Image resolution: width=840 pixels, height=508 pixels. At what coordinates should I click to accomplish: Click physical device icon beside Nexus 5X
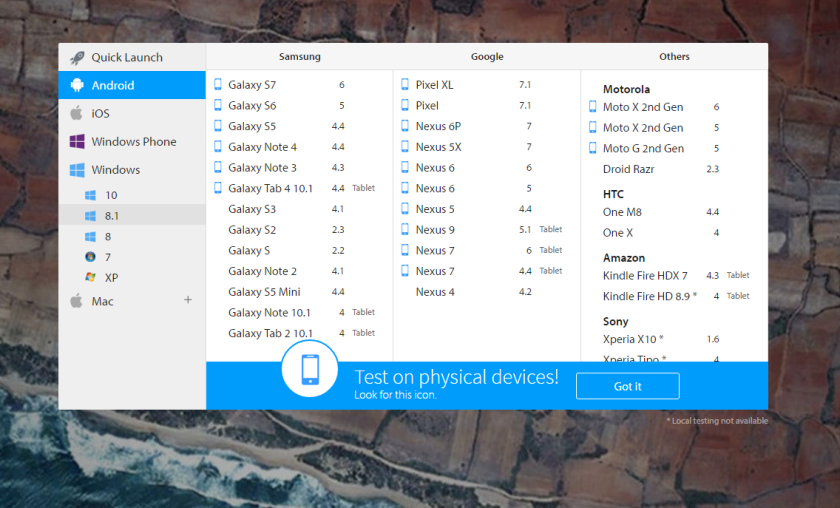point(405,146)
